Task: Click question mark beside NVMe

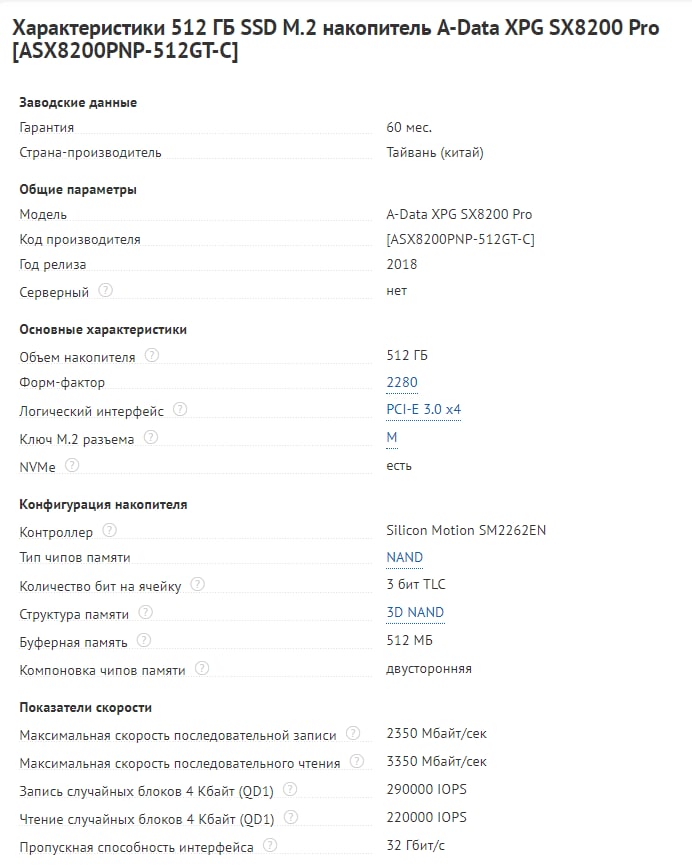Action: click(x=72, y=465)
